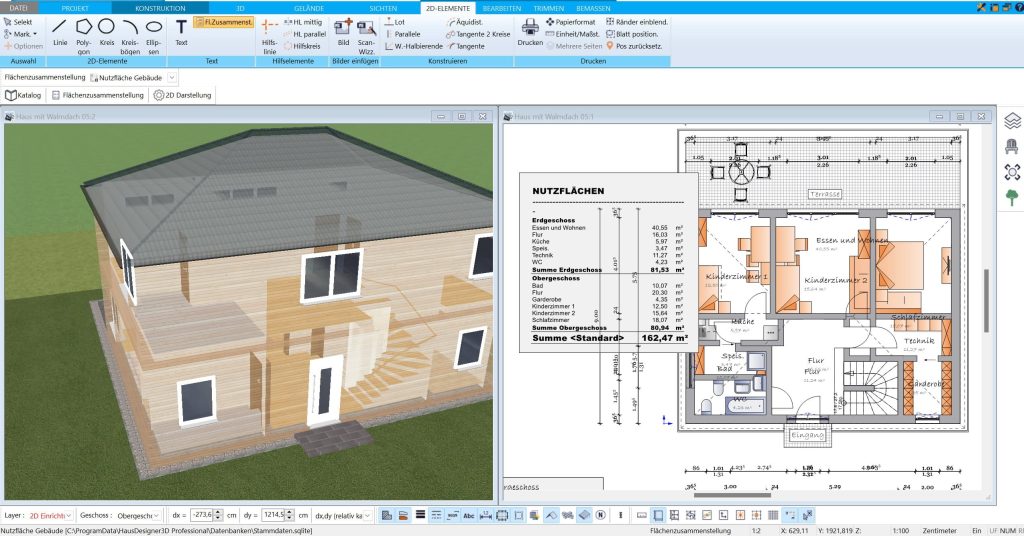
Task: Toggle the dashed line style display
Action: [436, 515]
